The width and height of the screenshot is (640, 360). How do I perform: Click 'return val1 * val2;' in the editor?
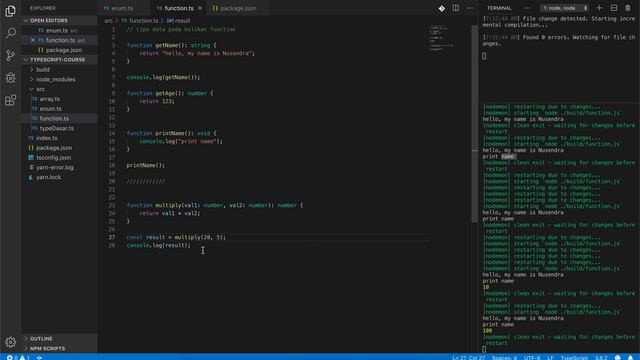(x=170, y=213)
